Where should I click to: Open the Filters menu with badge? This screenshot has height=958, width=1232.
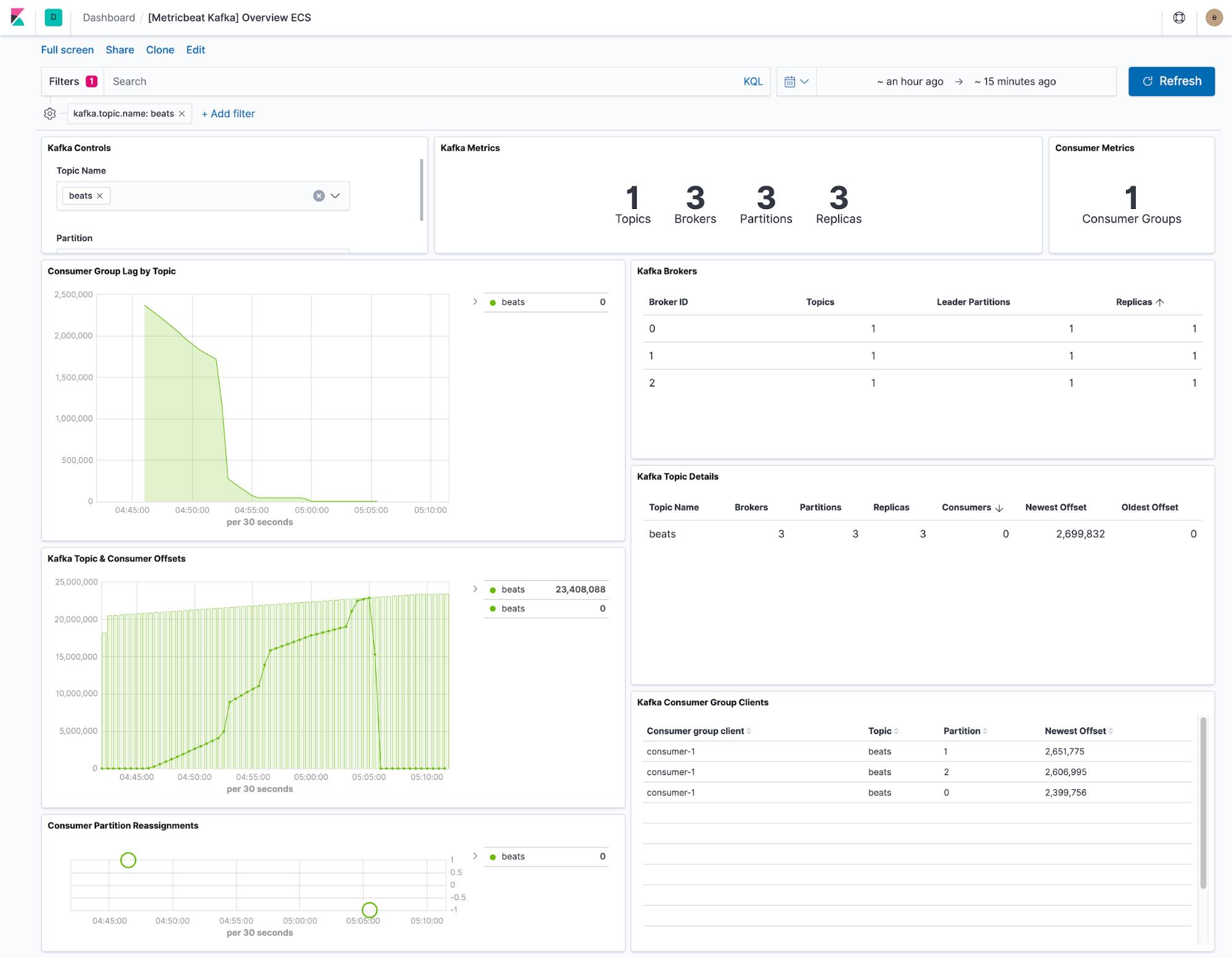click(x=73, y=81)
